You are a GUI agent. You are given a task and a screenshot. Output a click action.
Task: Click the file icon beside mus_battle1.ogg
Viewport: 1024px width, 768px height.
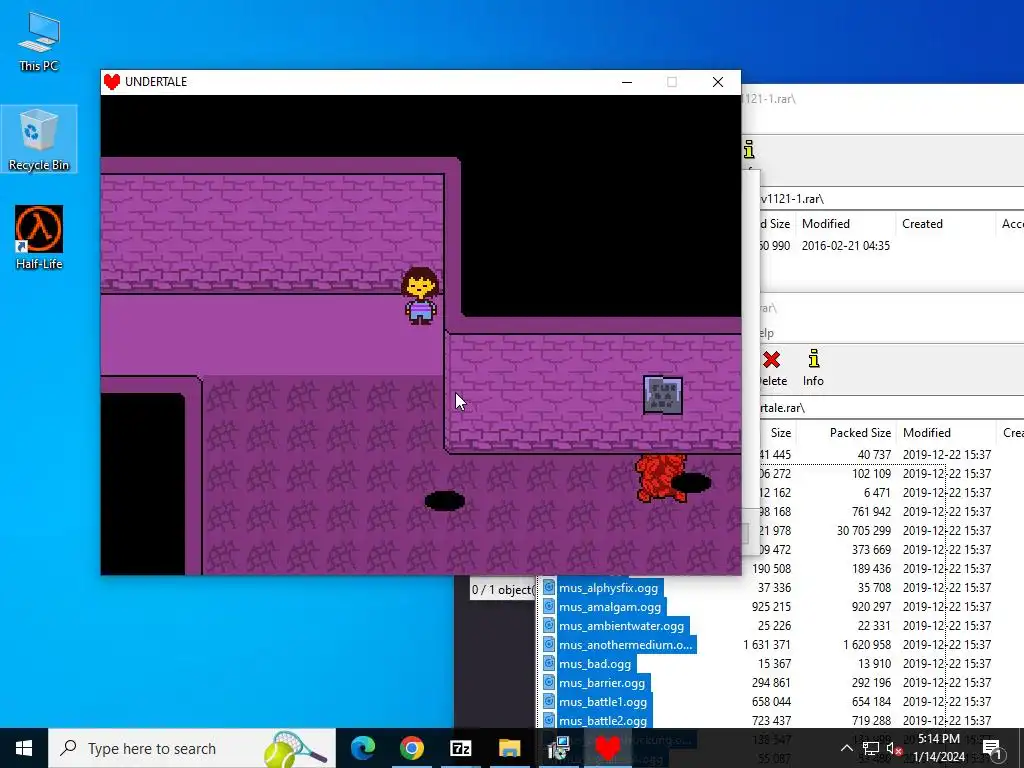549,701
